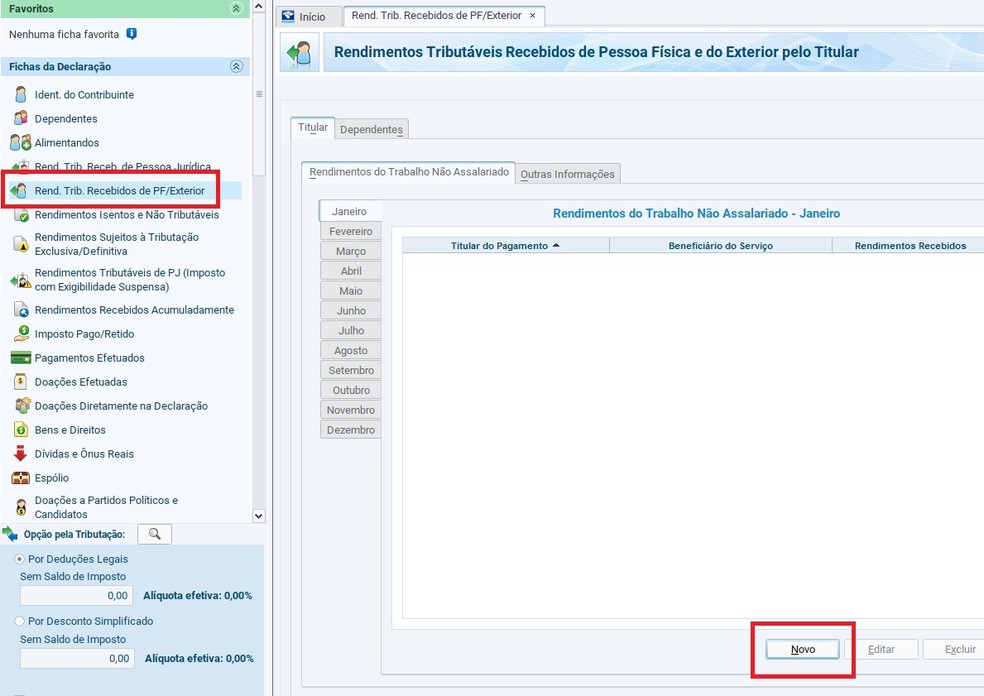Click the Pagamentos Efetuados card icon
Image resolution: width=984 pixels, height=696 pixels.
click(20, 358)
